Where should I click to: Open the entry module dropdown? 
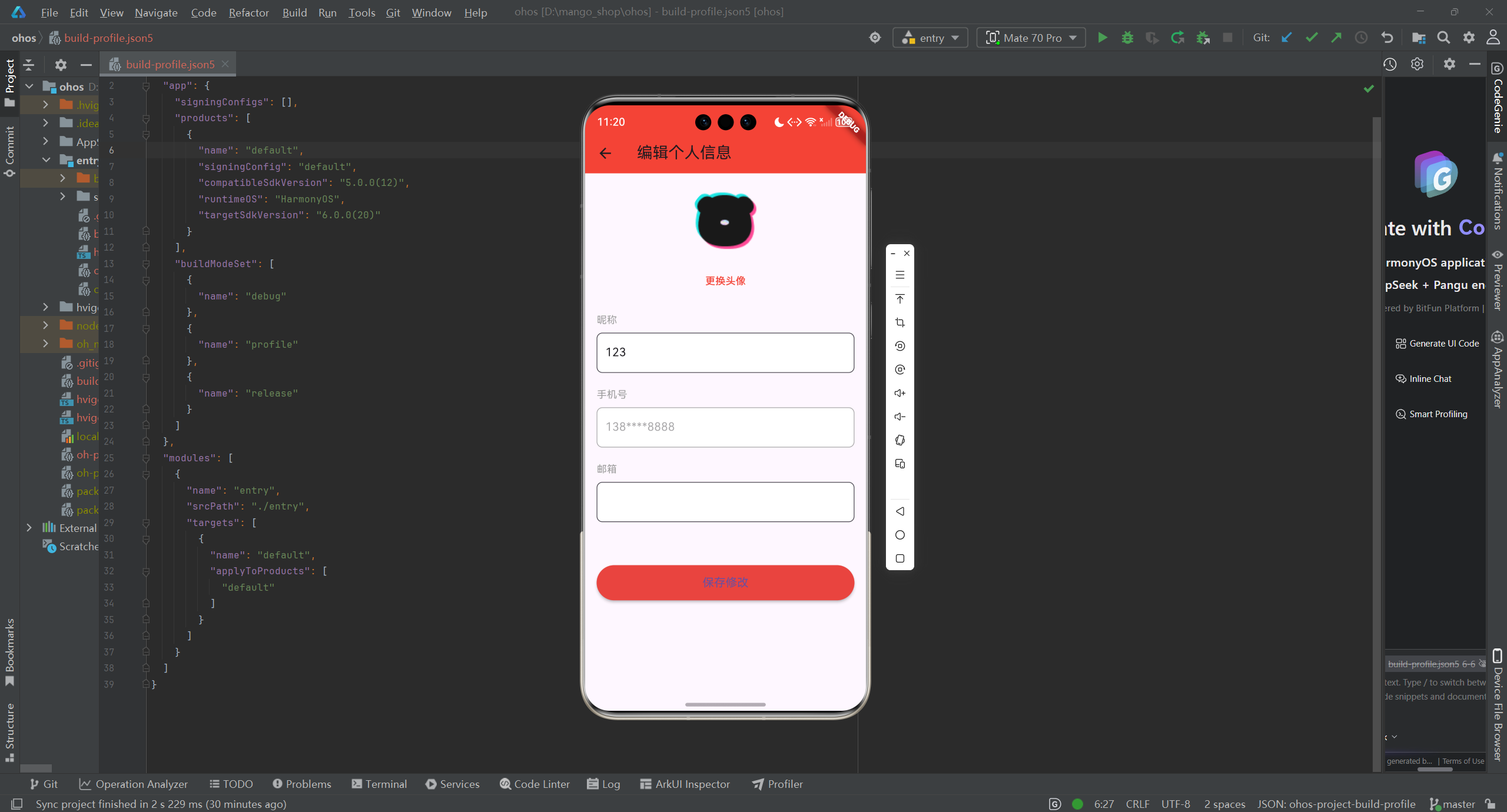click(x=931, y=38)
